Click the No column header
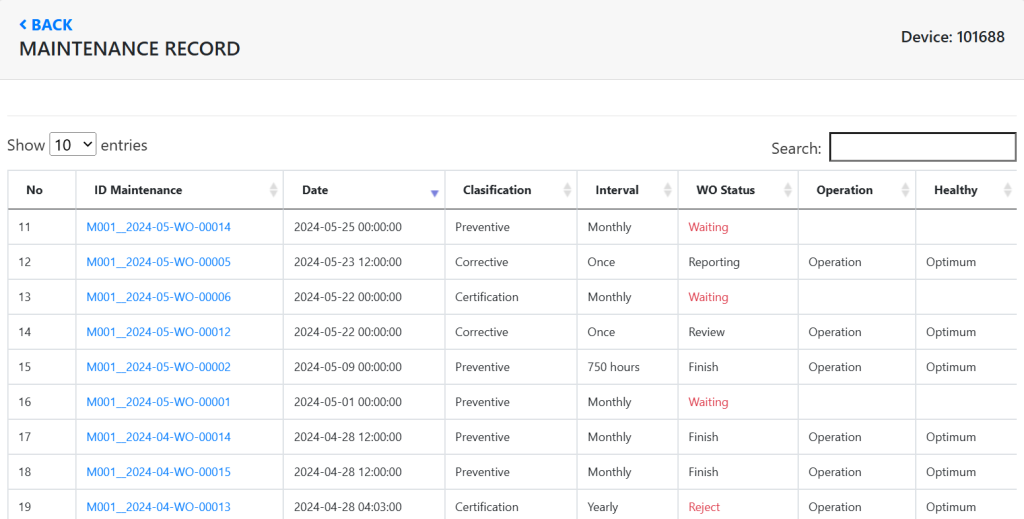 point(35,190)
